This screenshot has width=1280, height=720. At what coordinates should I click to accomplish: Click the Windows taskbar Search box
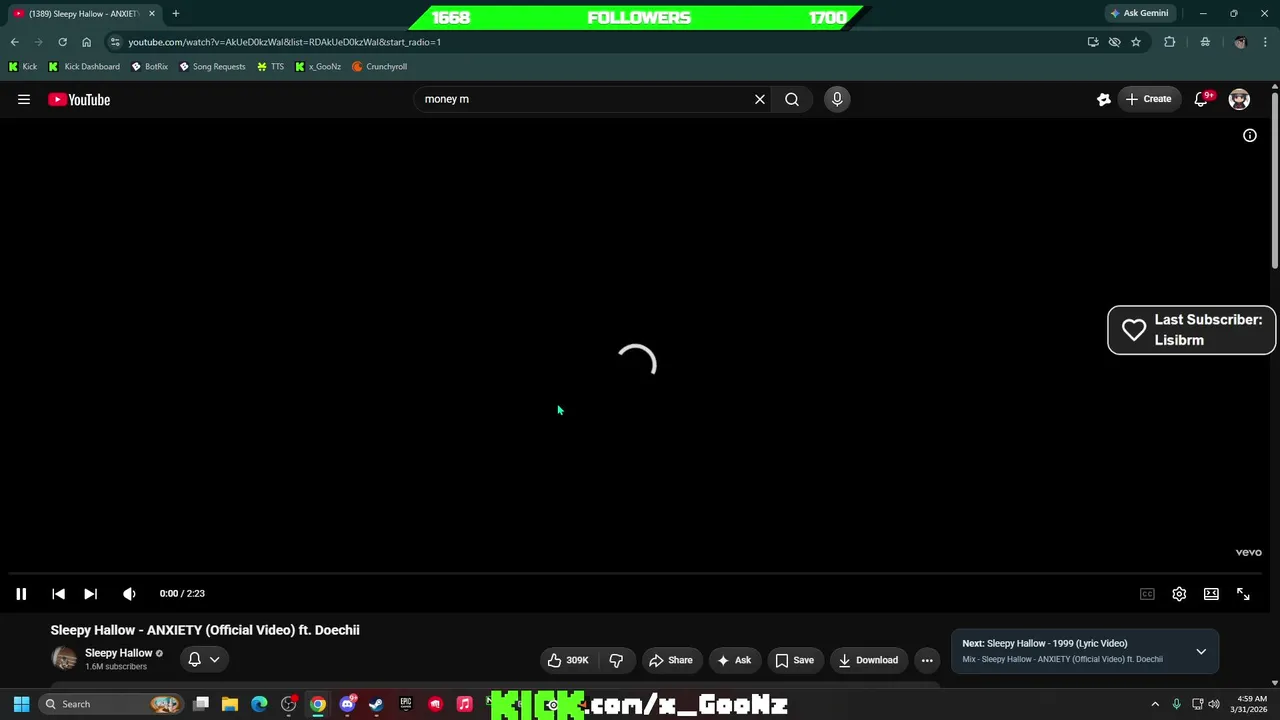(112, 704)
